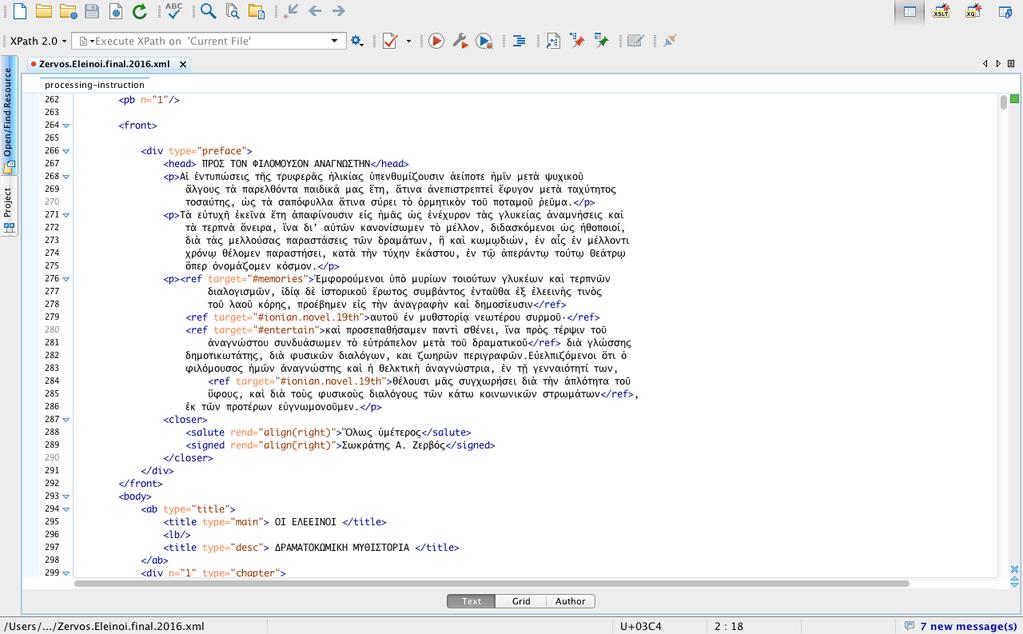Click the grayed pencil edit icon
Viewport: 1023px width, 634px height.
point(635,41)
